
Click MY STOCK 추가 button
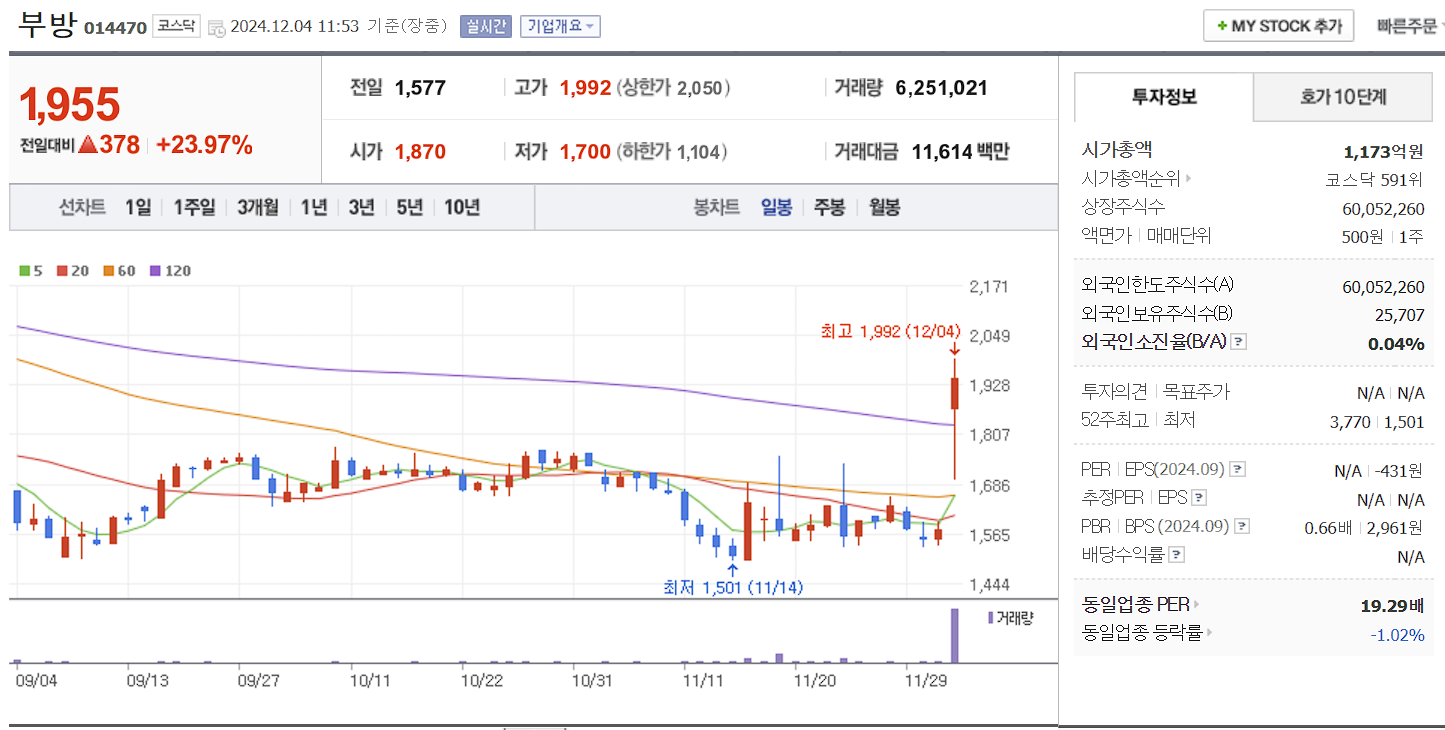coord(1278,26)
